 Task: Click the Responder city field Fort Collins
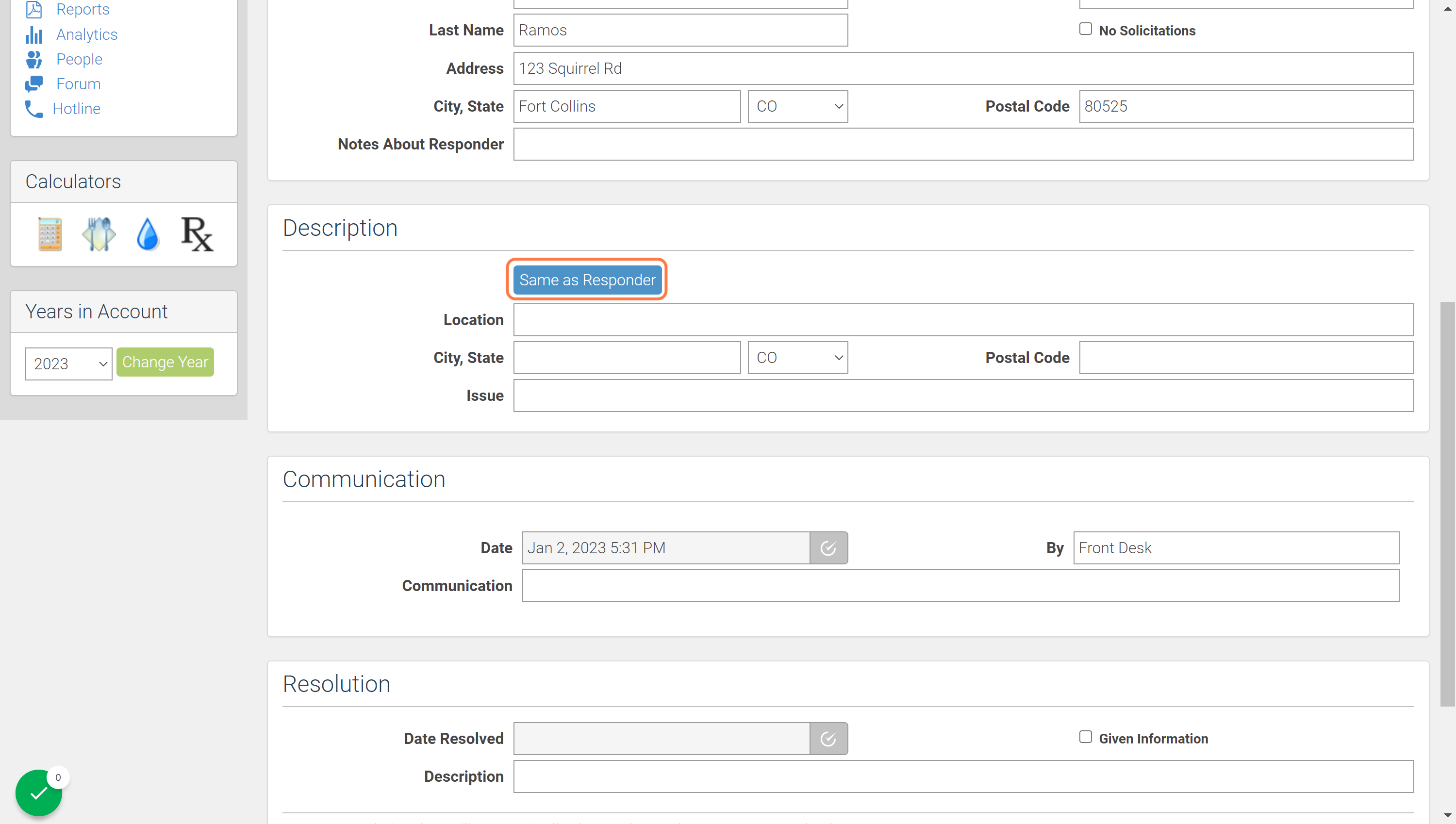(627, 106)
